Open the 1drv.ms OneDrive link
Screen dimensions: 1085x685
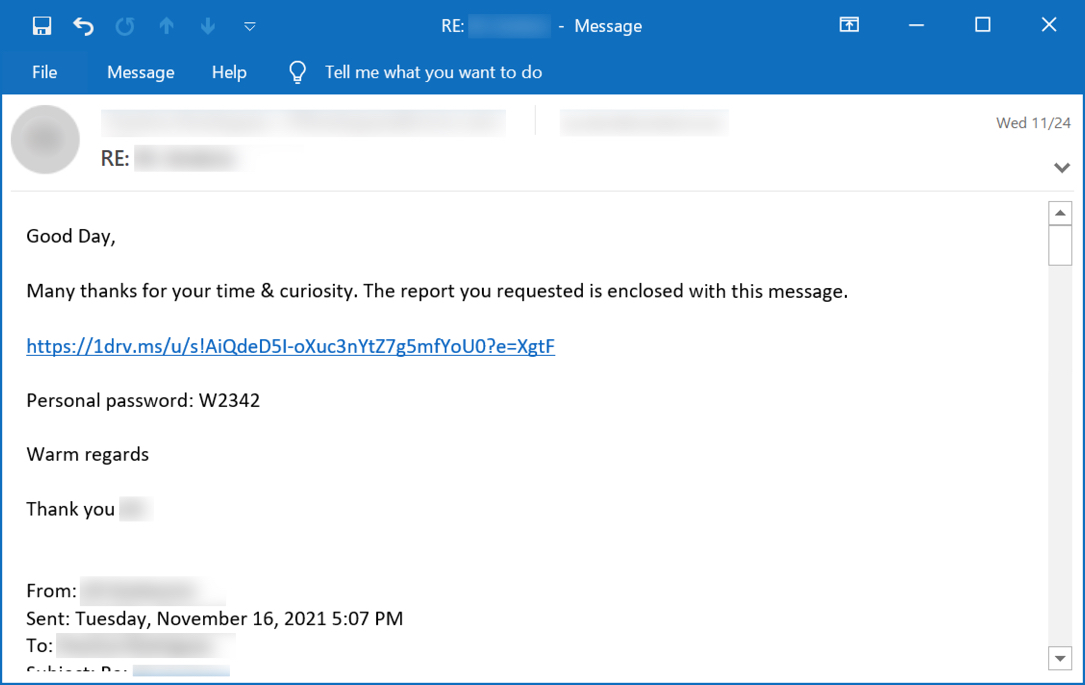(291, 346)
